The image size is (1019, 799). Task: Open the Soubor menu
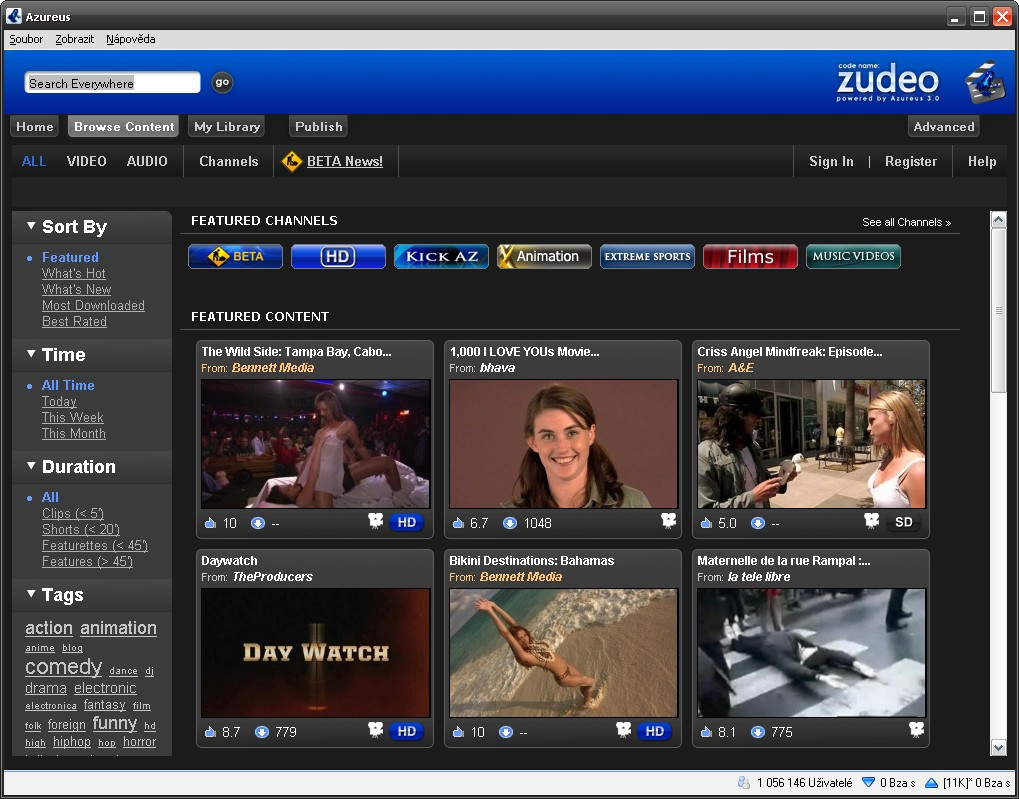26,39
